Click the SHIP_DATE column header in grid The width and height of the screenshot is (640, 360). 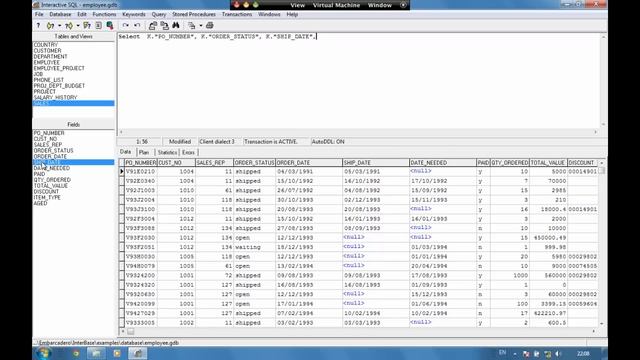(376, 162)
